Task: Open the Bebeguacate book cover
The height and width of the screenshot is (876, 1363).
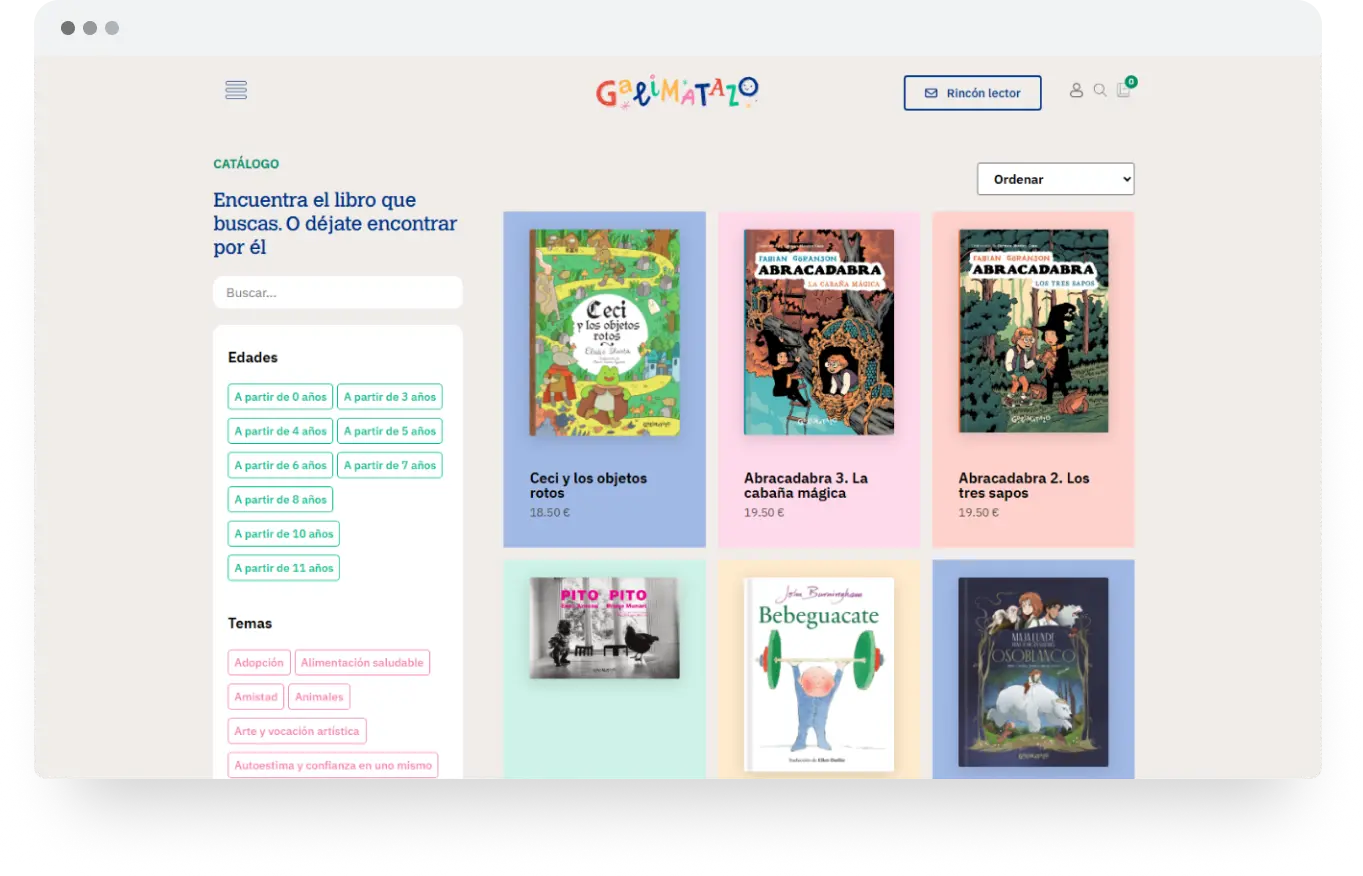Action: [x=819, y=675]
